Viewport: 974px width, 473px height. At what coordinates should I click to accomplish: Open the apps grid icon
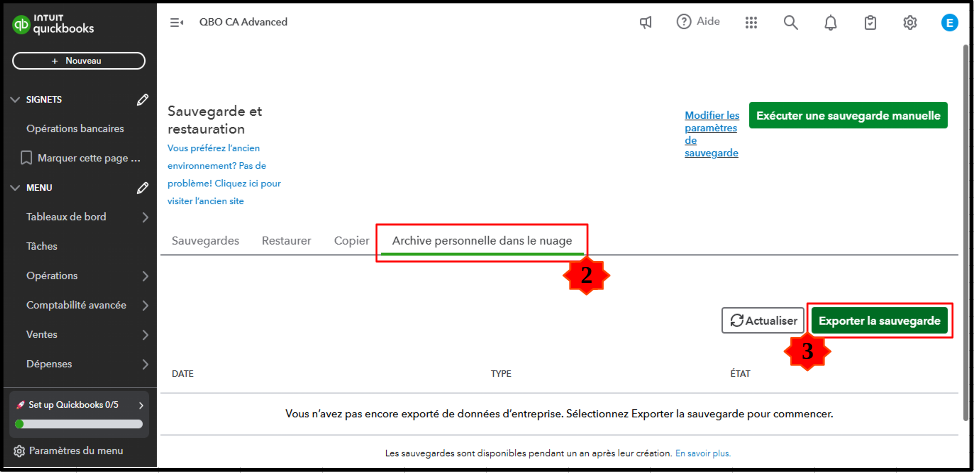pos(752,22)
